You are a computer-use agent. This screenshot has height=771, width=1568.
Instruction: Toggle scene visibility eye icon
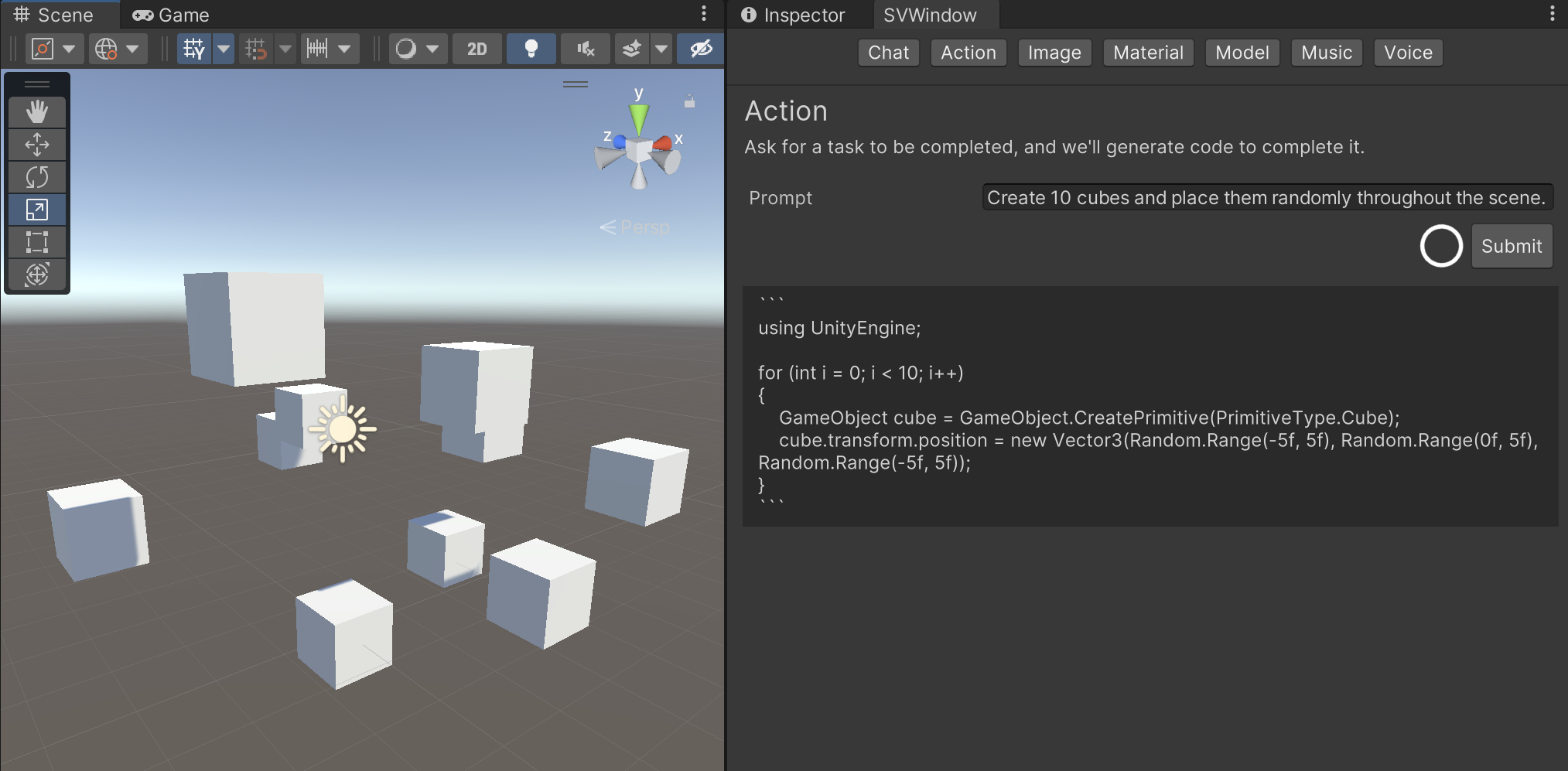(x=701, y=49)
